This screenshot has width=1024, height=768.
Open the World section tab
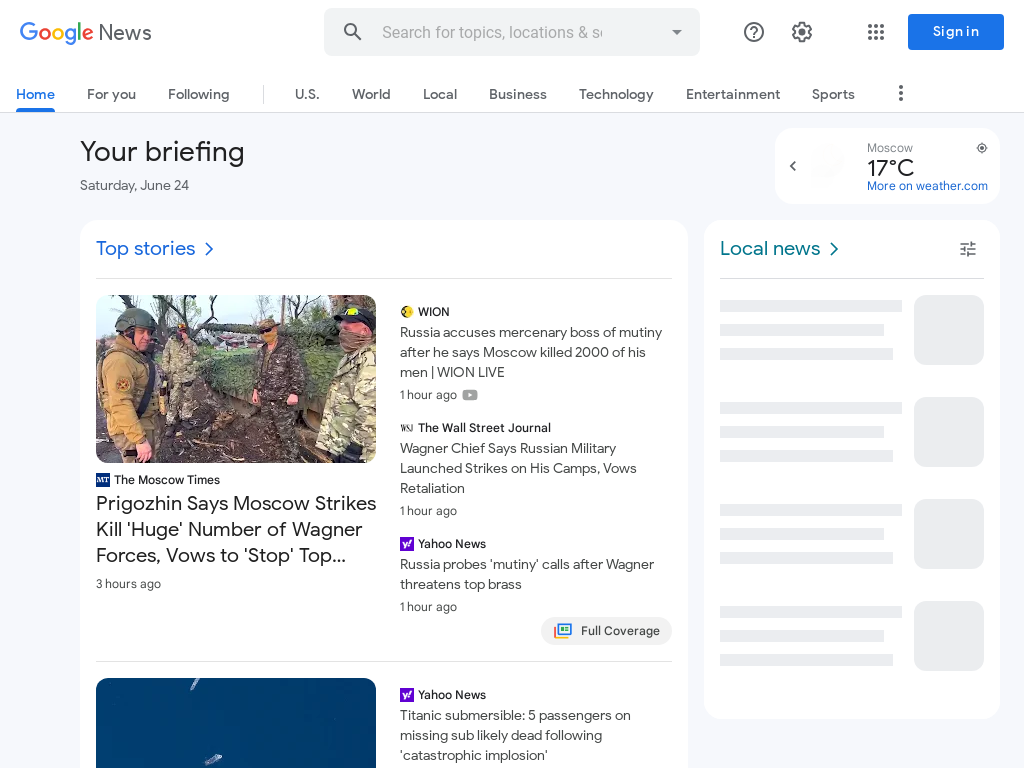(x=371, y=94)
